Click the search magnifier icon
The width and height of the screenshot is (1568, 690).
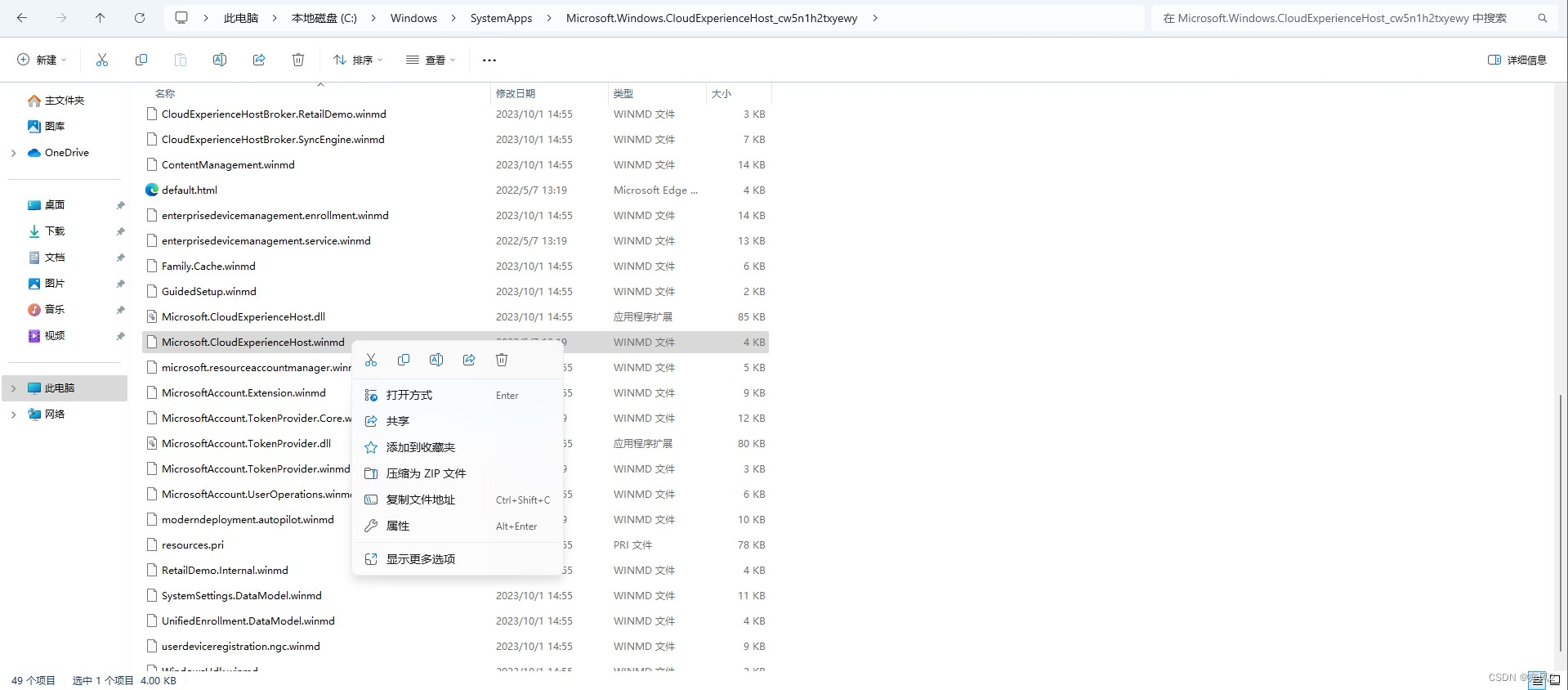coord(1543,18)
